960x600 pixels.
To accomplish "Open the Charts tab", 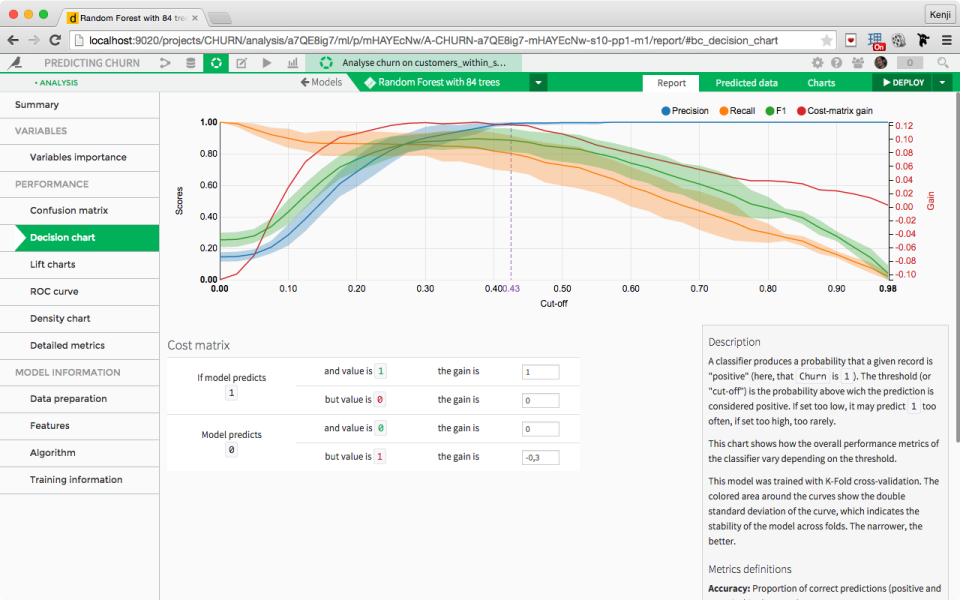I will (821, 82).
